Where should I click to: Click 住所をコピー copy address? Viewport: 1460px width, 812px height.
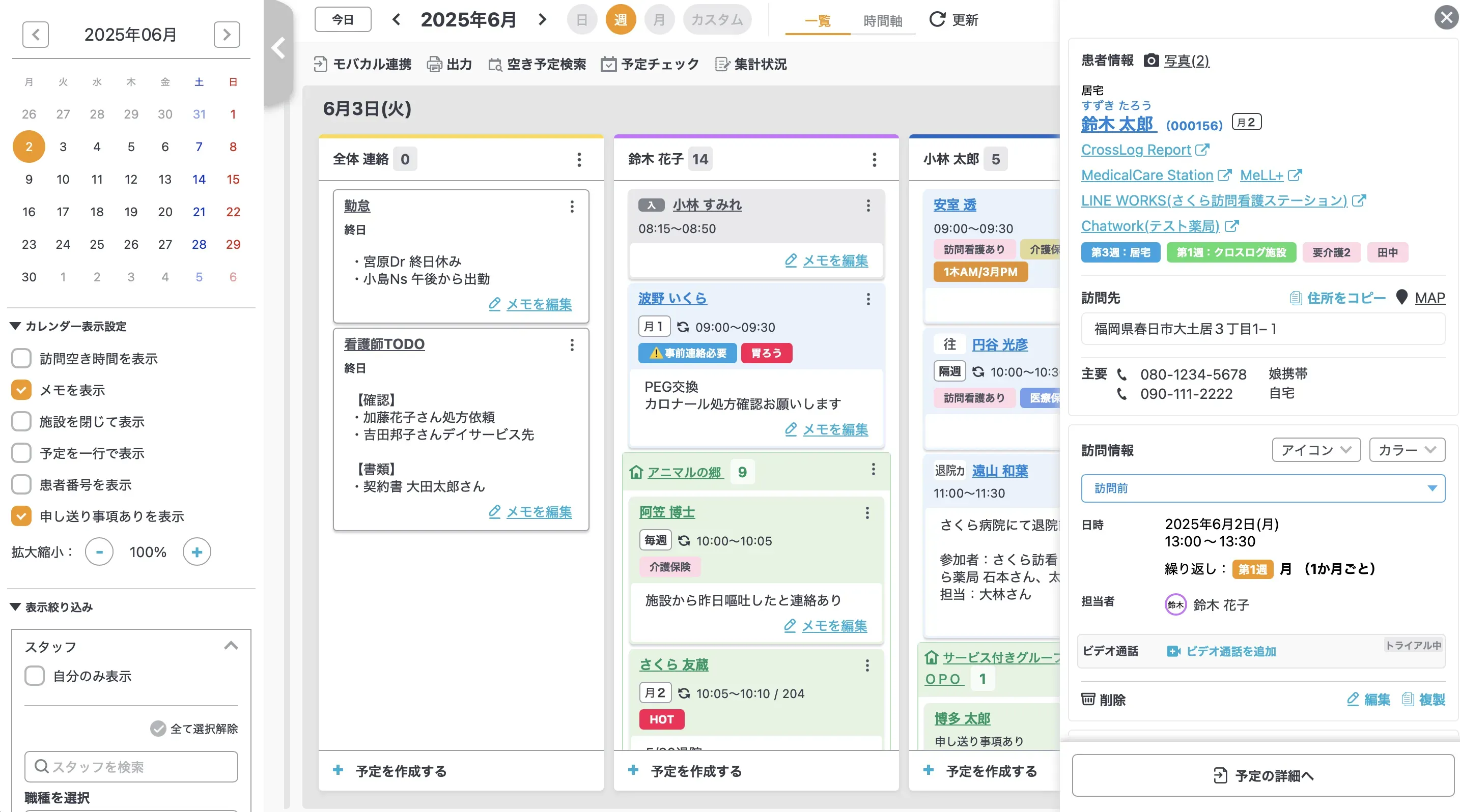tap(1337, 298)
